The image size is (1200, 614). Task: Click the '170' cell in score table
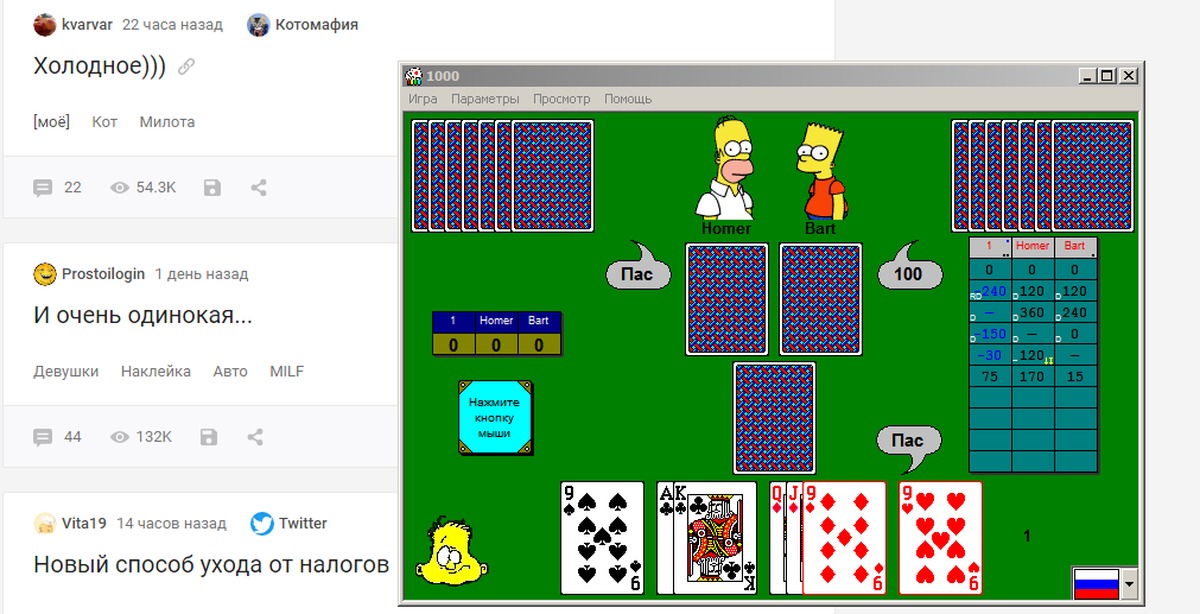point(1033,377)
